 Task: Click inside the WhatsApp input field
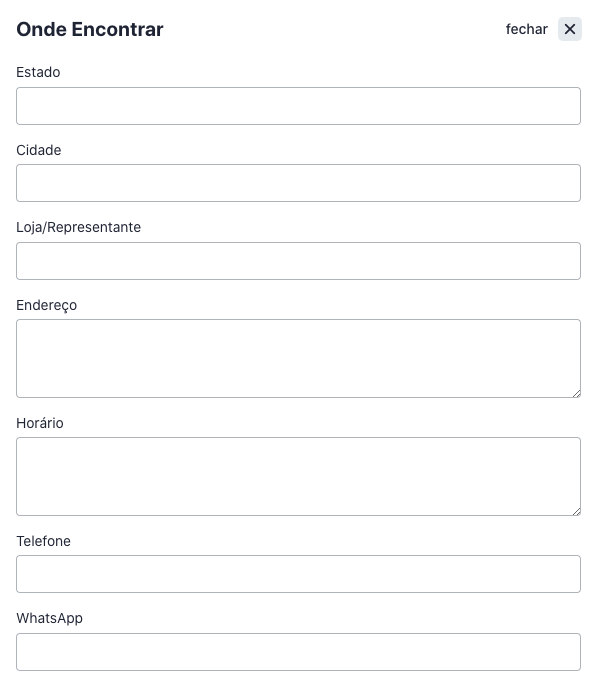[298, 652]
